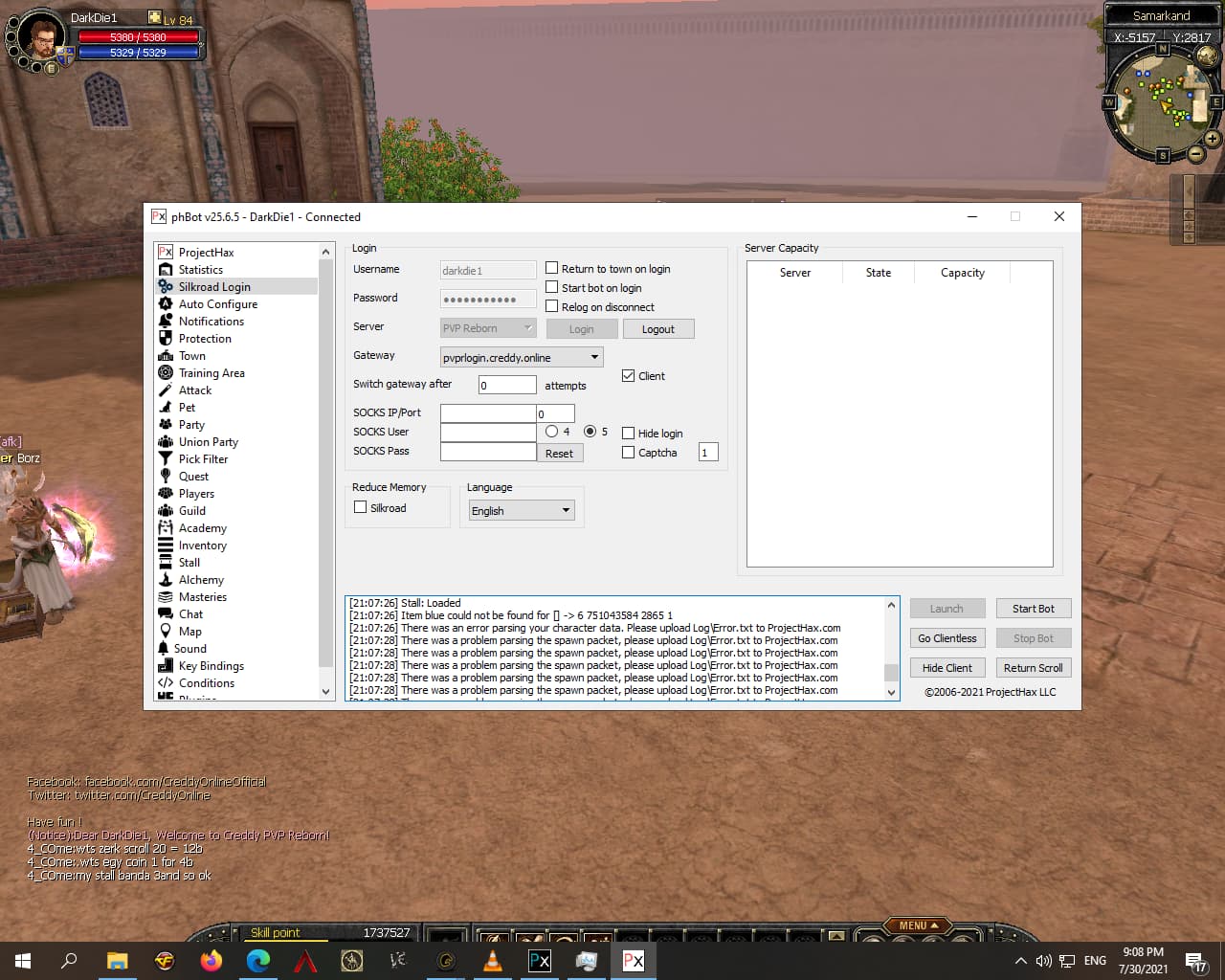Click the Alchemy flask icon
Viewport: 1225px width, 980px height.
166,580
